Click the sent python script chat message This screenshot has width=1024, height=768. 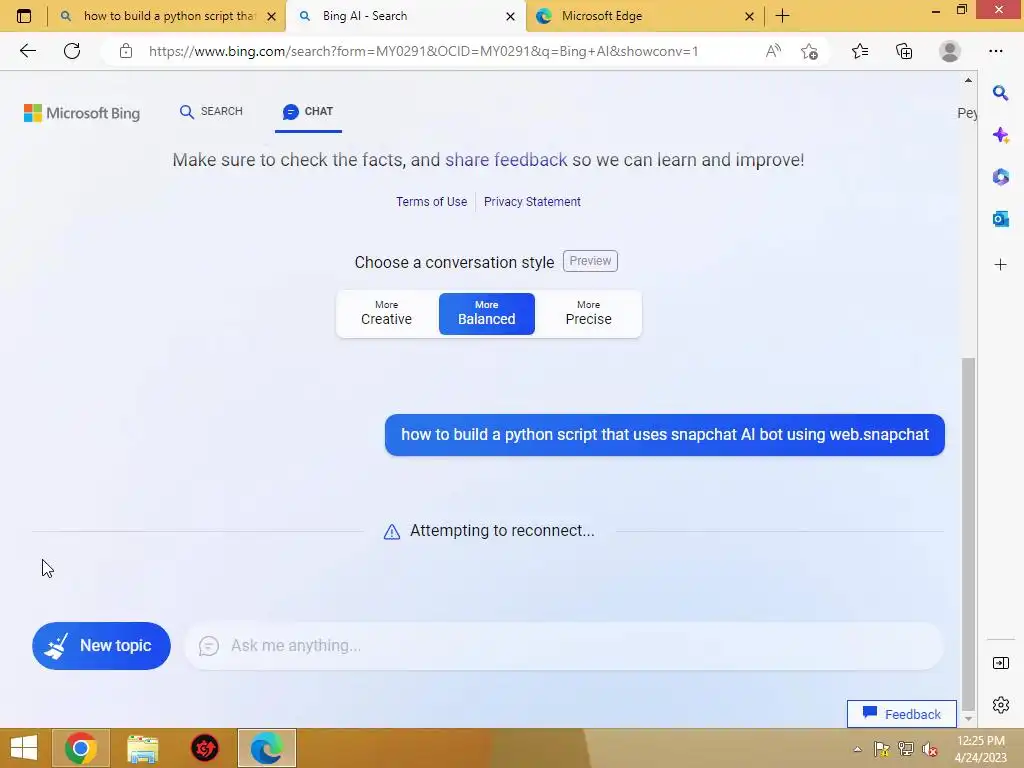[665, 435]
